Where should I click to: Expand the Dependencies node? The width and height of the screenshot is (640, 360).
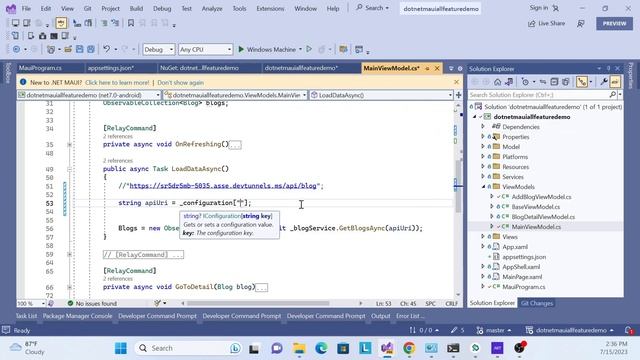(x=483, y=127)
